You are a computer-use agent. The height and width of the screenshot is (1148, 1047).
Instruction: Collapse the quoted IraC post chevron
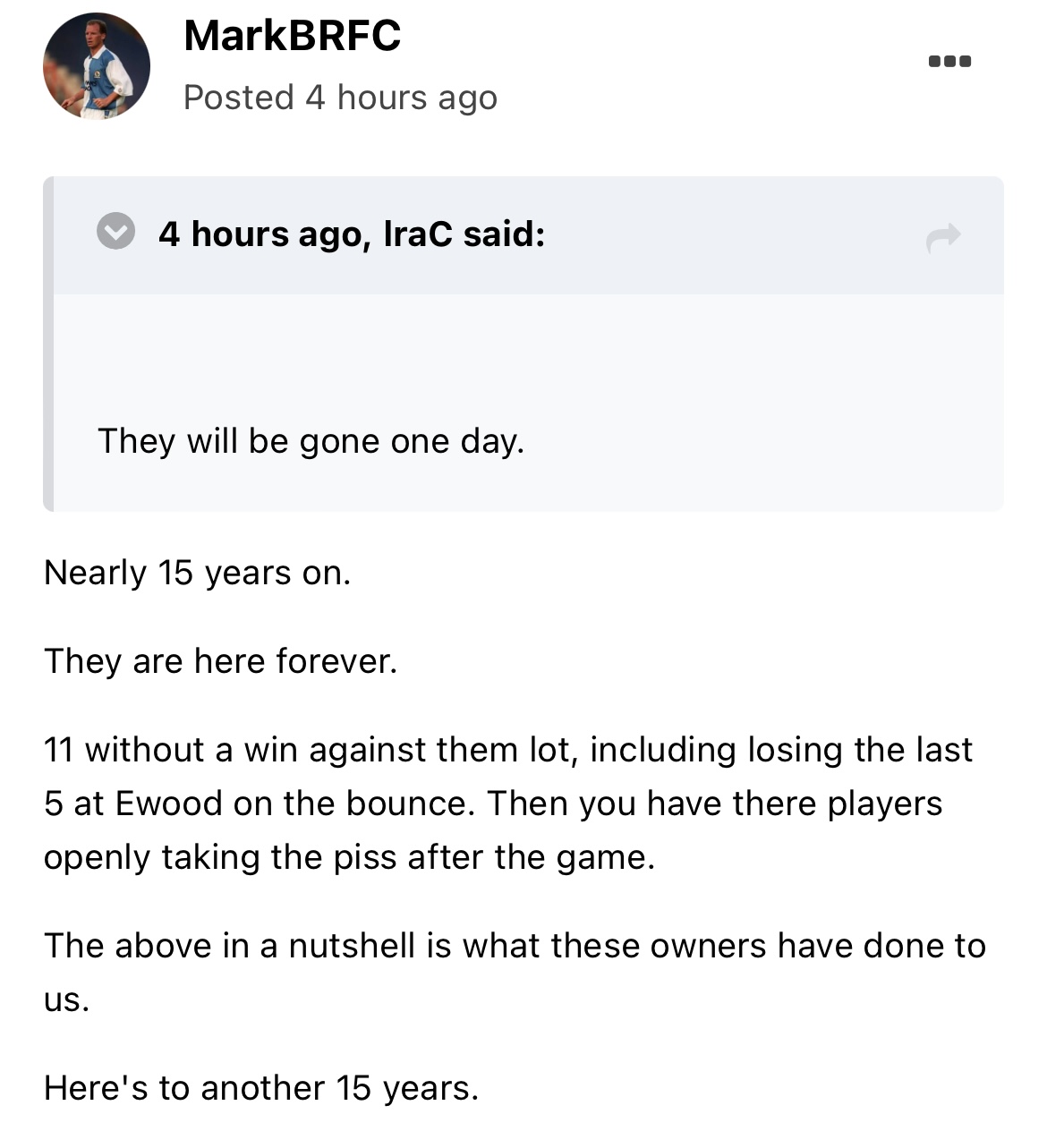tap(115, 233)
